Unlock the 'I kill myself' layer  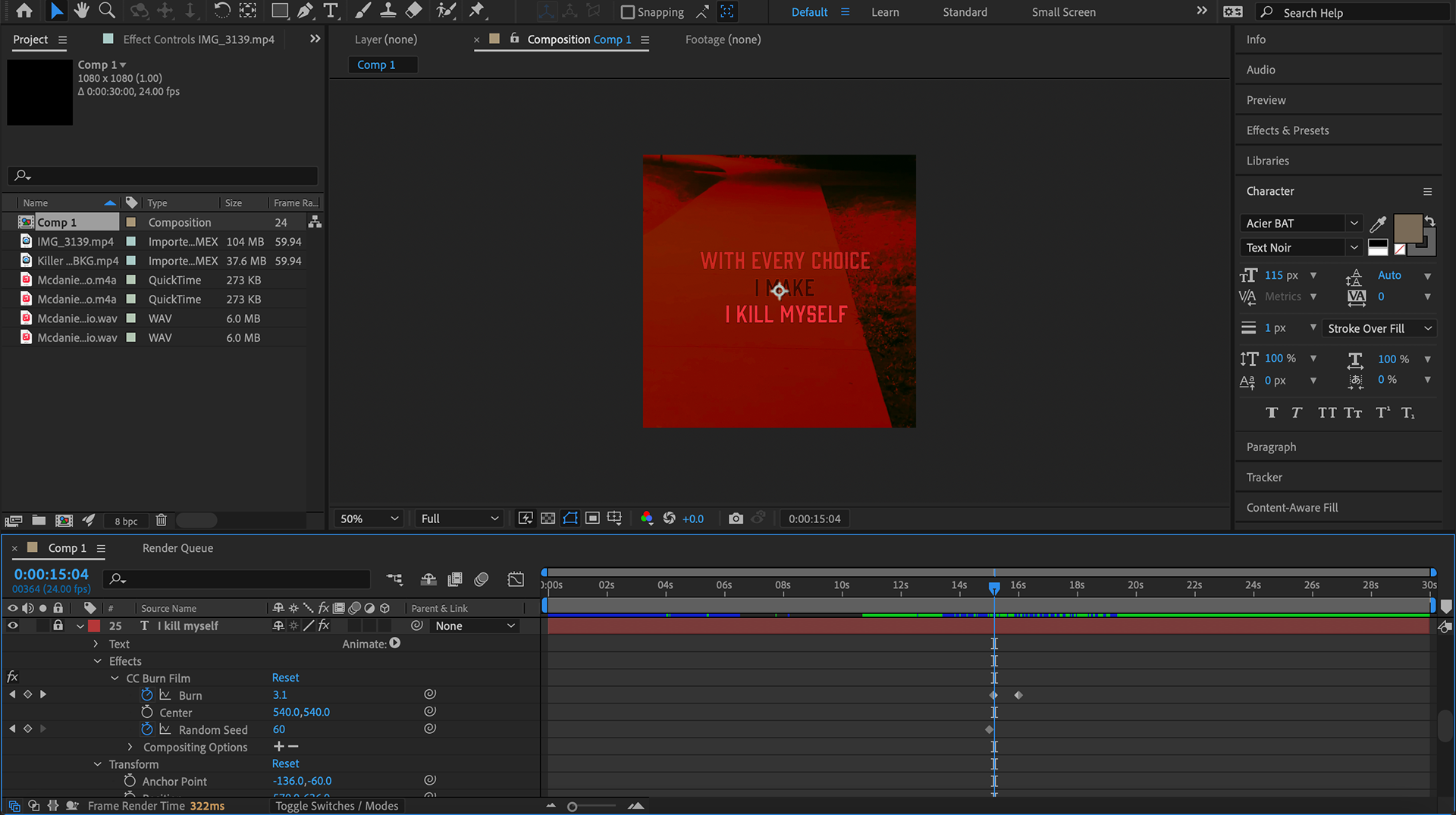58,625
